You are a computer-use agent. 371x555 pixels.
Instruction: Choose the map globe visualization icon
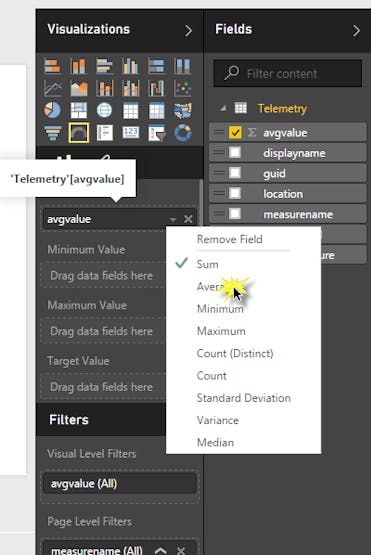click(x=104, y=110)
